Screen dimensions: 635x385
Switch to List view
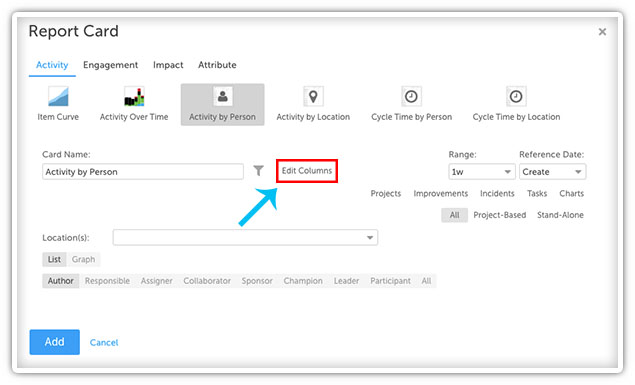click(54, 260)
